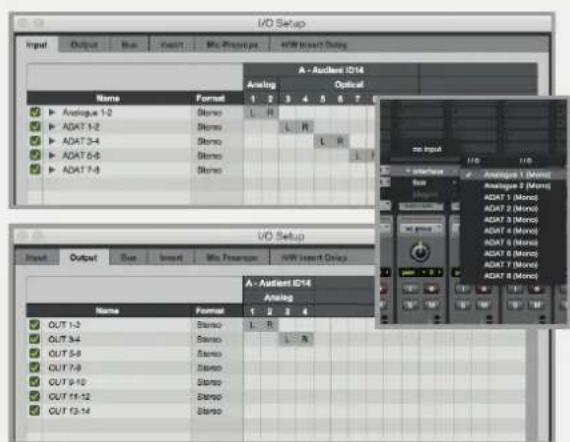
Task: Expand the ADAT 5-6 path triangle
Action: (52, 155)
